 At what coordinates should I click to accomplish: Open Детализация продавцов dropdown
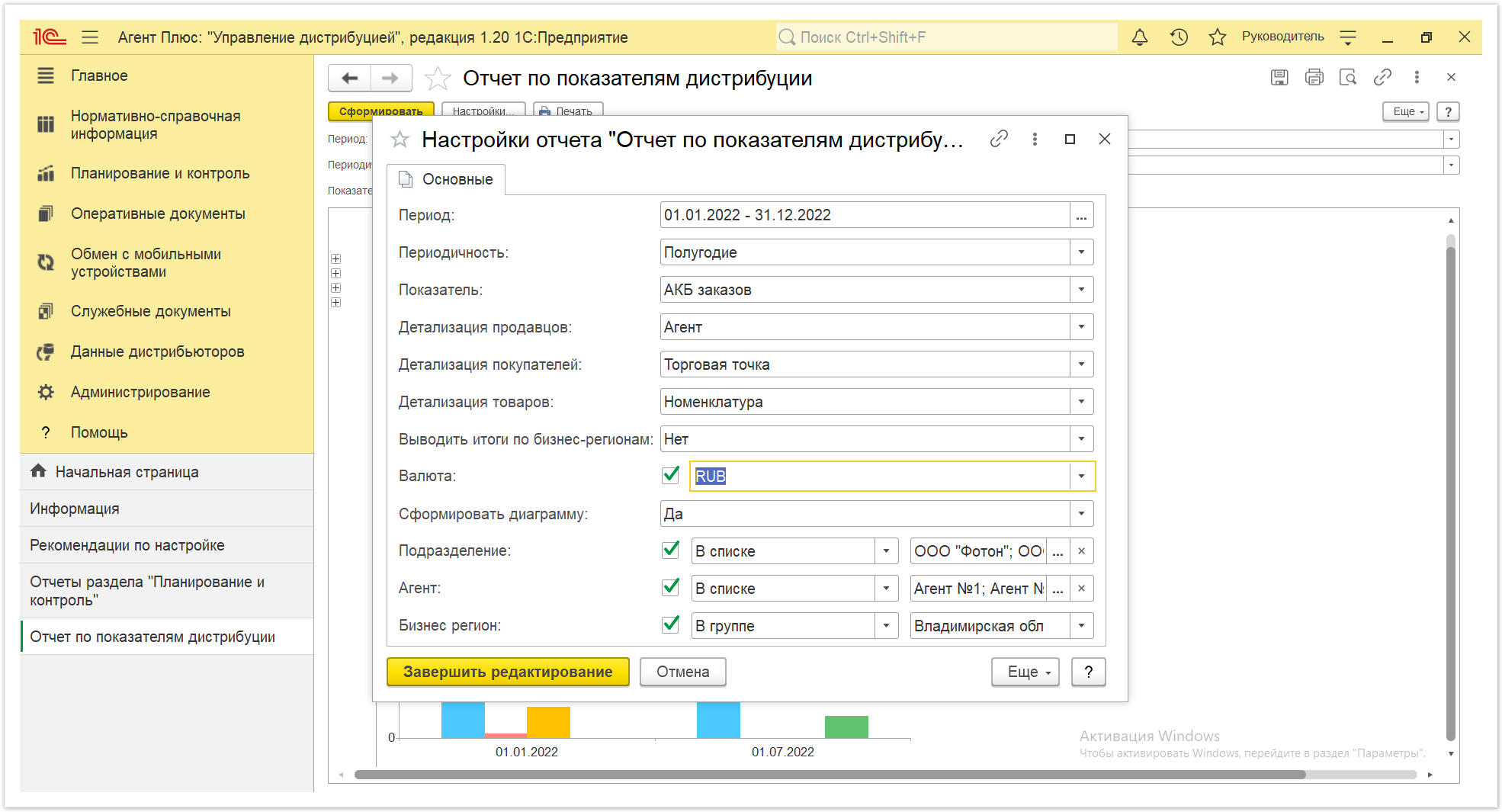[1081, 327]
